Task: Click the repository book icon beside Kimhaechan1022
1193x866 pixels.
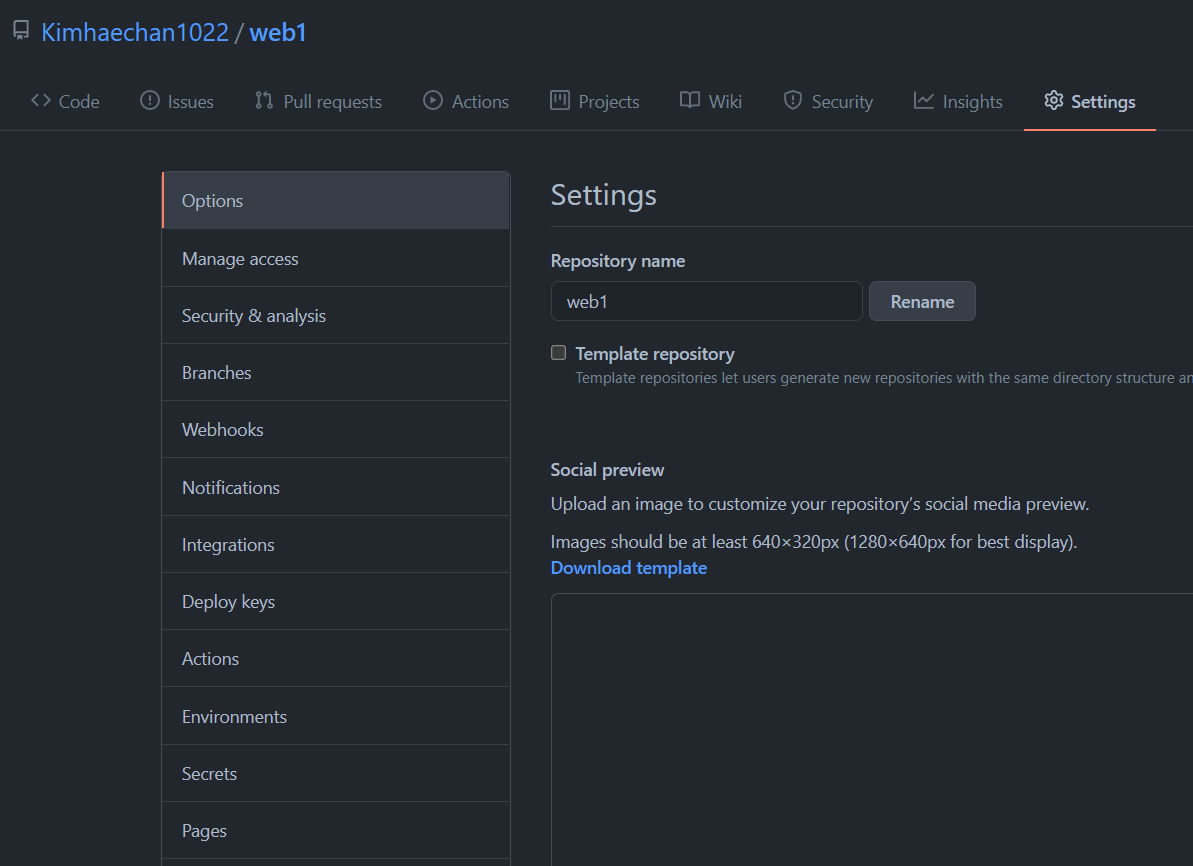Action: pyautogui.click(x=21, y=30)
